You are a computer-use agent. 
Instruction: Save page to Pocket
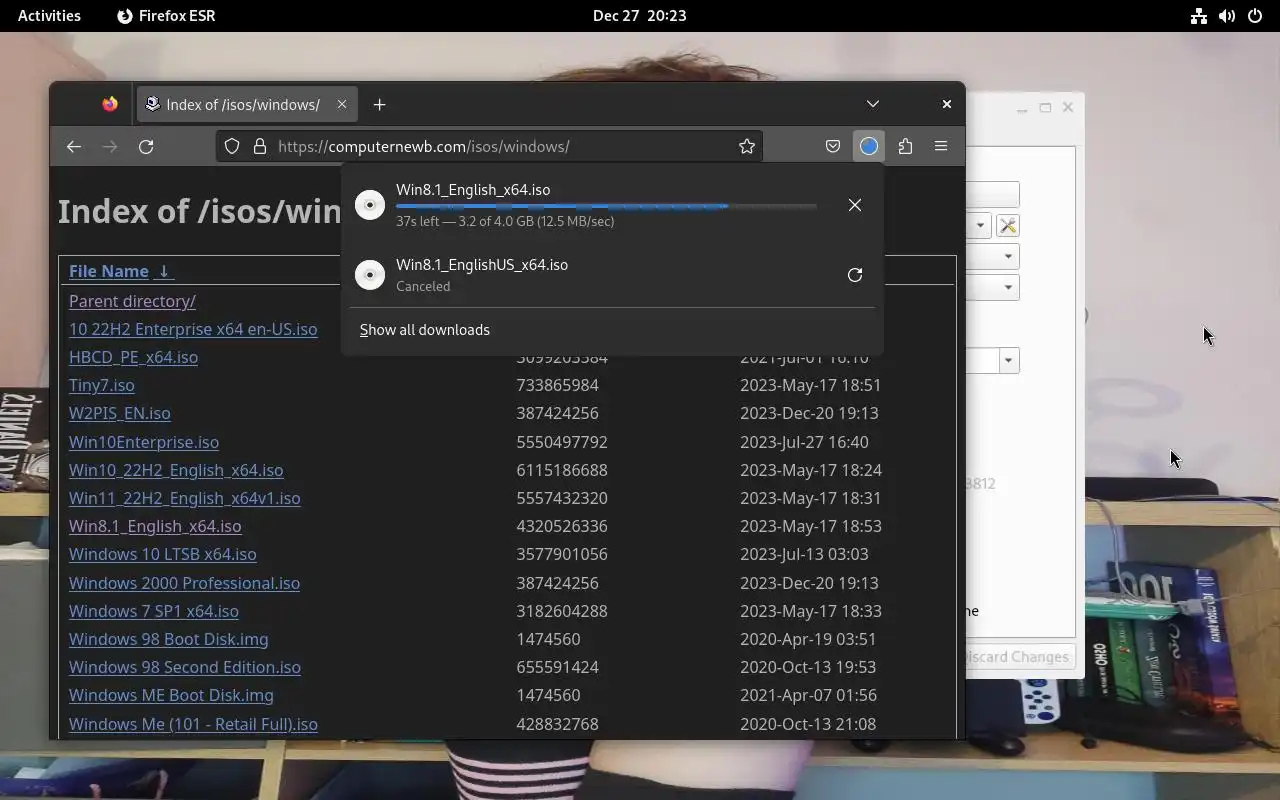click(x=833, y=146)
